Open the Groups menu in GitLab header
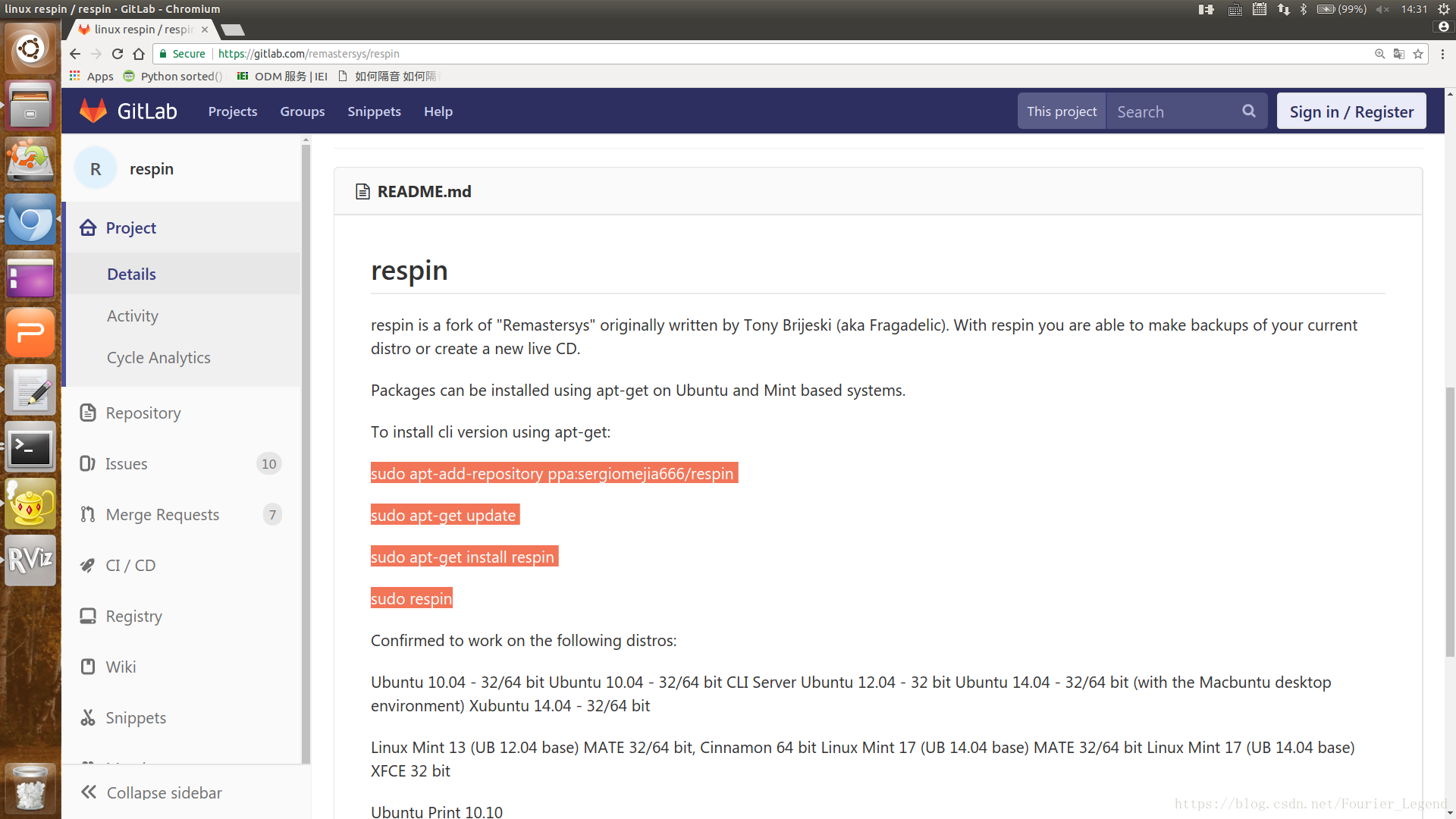Viewport: 1456px width, 819px height. pyautogui.click(x=303, y=111)
